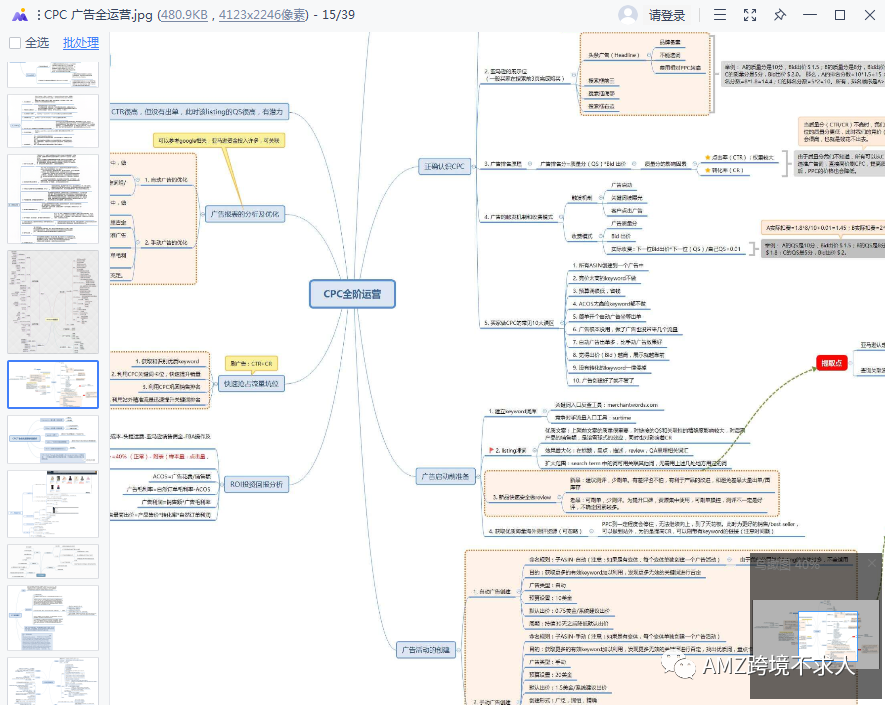This screenshot has width=885, height=705.
Task: Select the bottom-most thumbnail in the sidebar
Action: point(53,681)
